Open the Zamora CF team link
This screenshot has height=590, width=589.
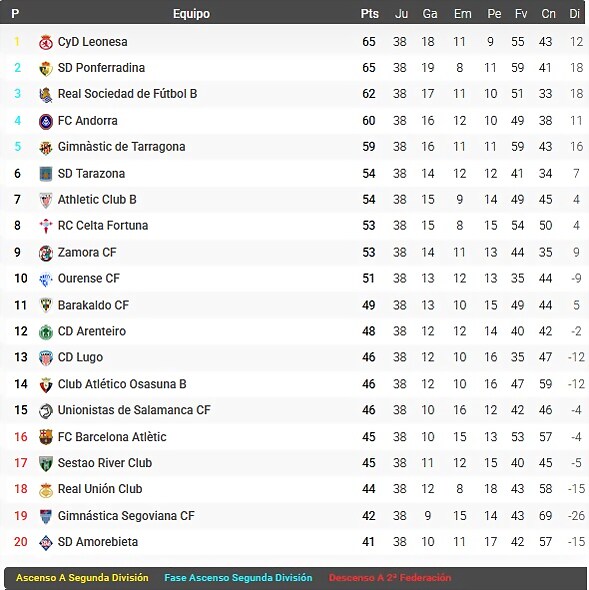(87, 252)
